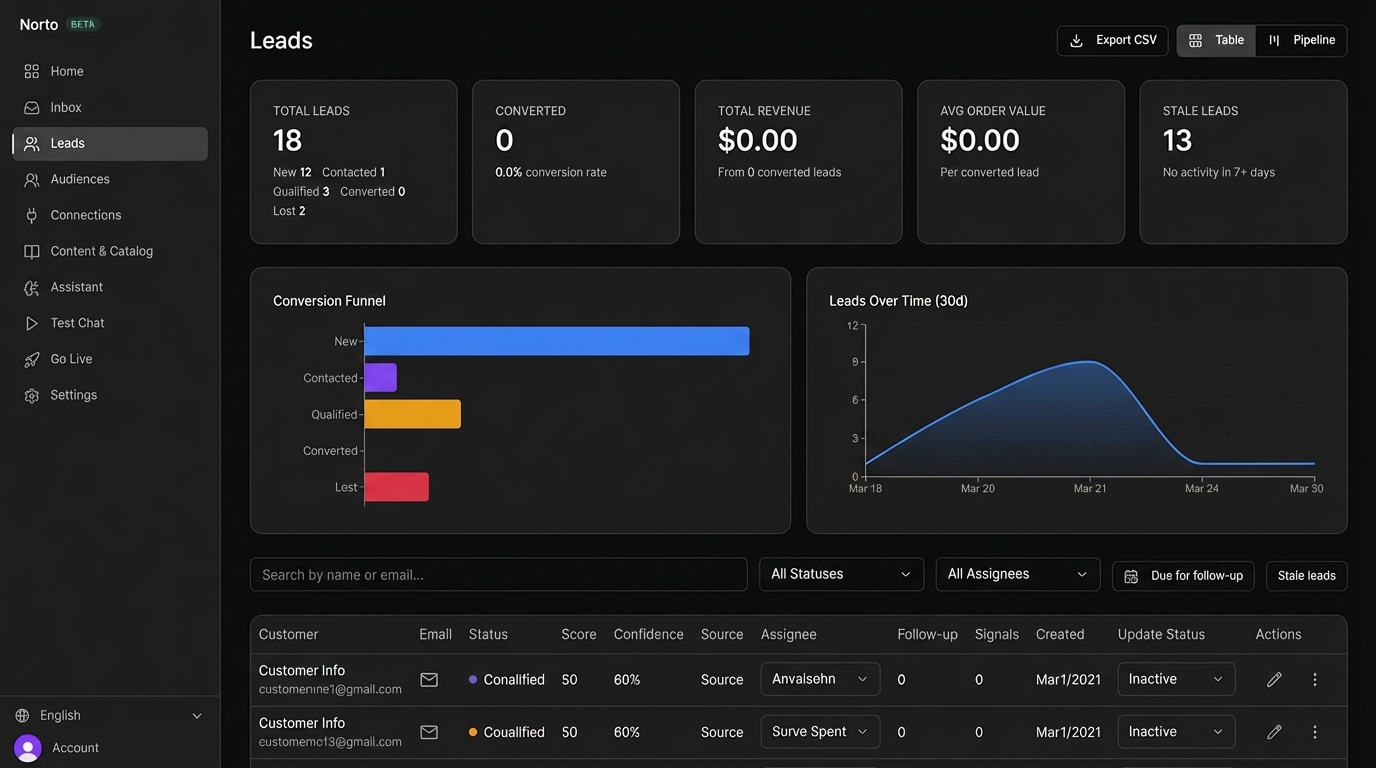This screenshot has height=768, width=1376.
Task: Click the Converted stat card
Action: tap(576, 162)
